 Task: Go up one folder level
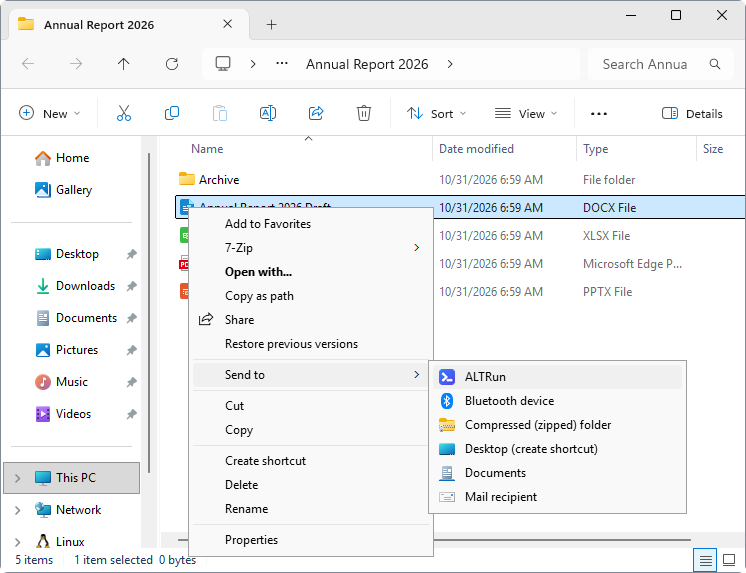pyautogui.click(x=124, y=64)
